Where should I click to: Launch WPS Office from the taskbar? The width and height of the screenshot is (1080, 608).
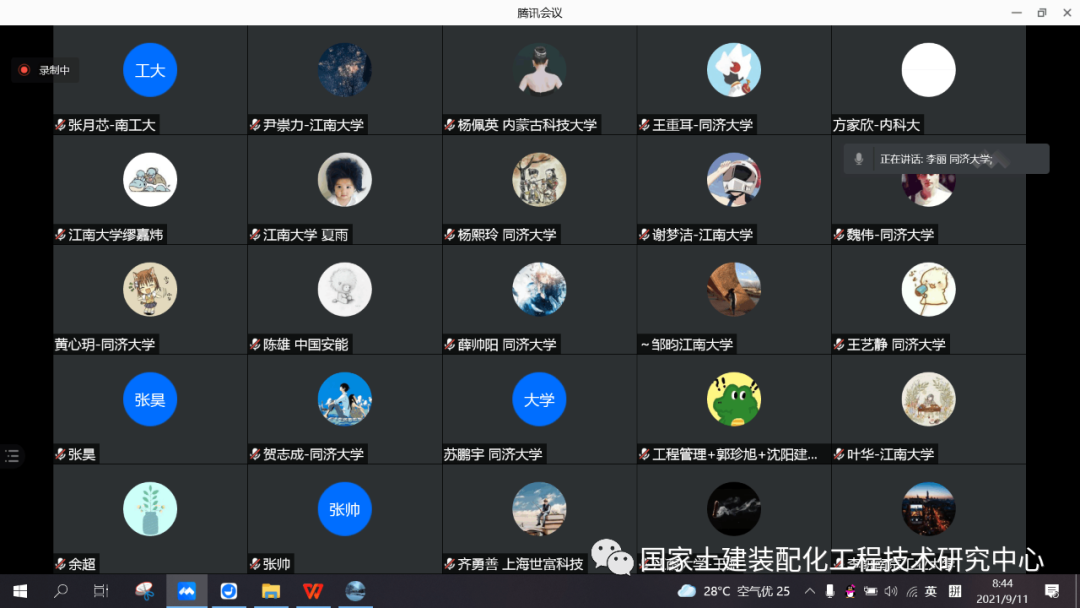(313, 591)
